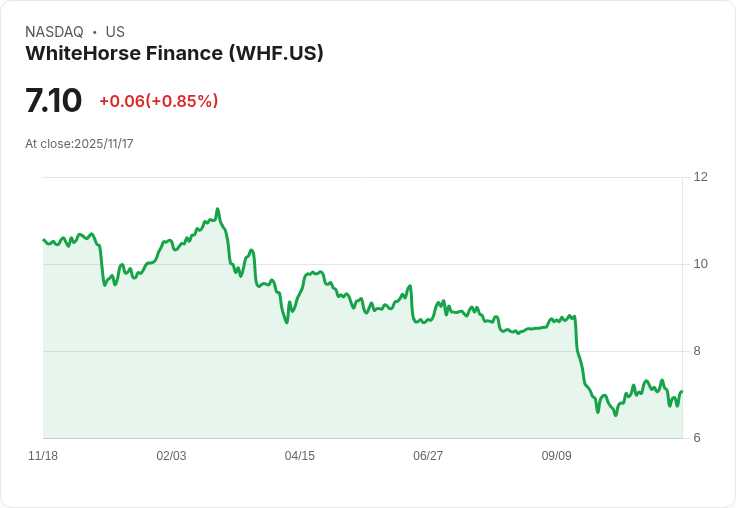The height and width of the screenshot is (508, 736).
Task: Click the 8 y-axis label
Action: 697,351
